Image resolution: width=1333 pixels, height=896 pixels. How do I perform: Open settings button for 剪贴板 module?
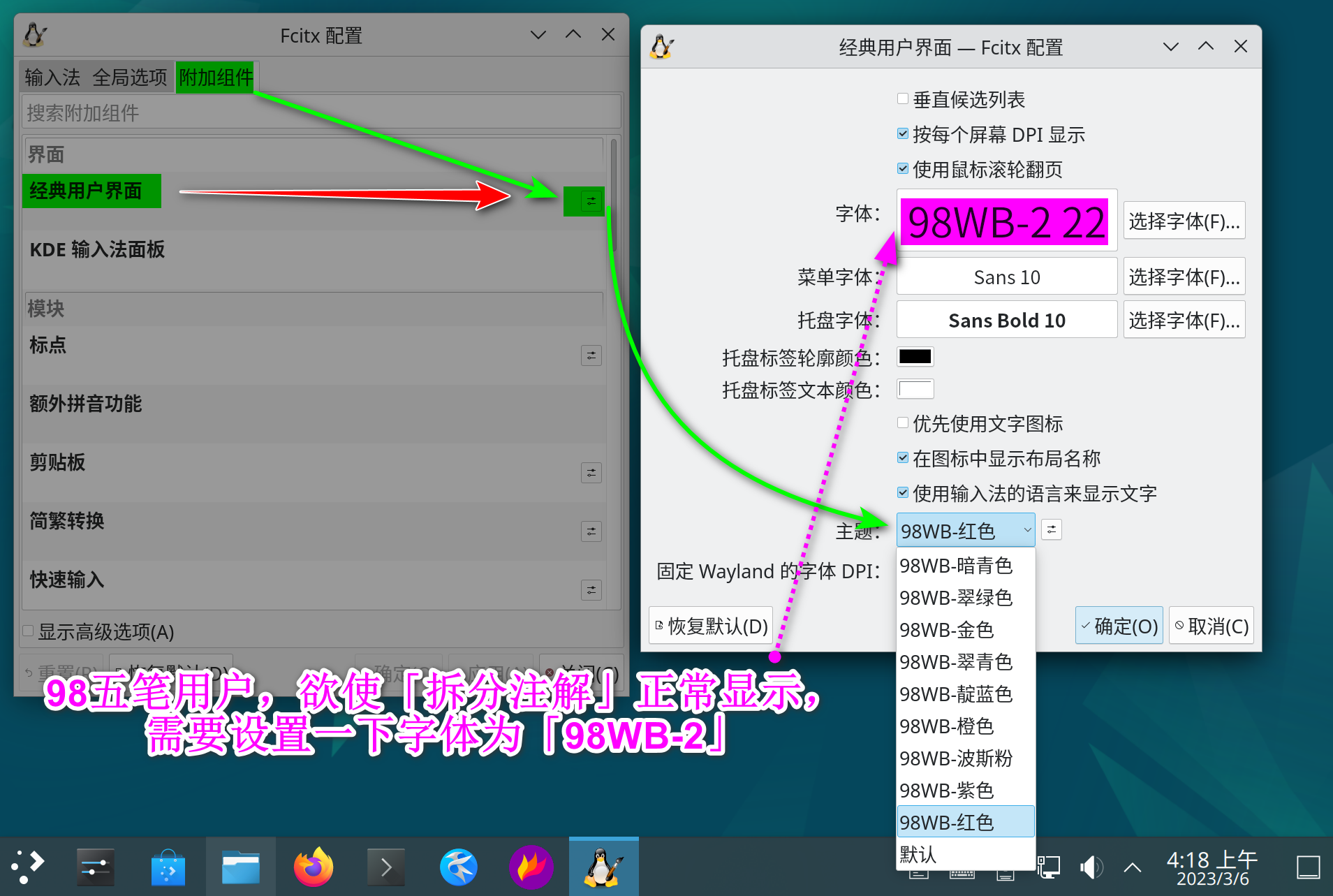(x=591, y=473)
